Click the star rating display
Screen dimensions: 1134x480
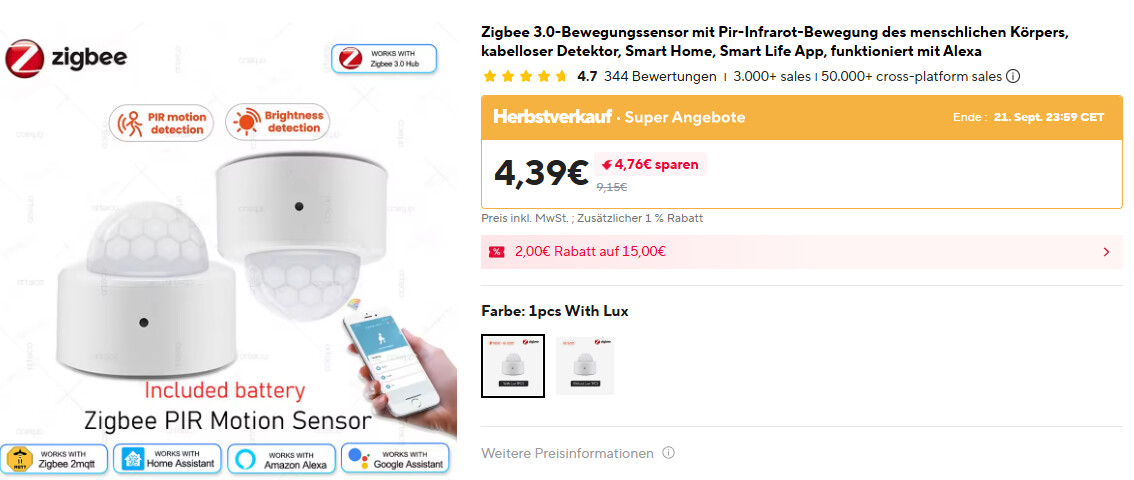click(x=525, y=77)
